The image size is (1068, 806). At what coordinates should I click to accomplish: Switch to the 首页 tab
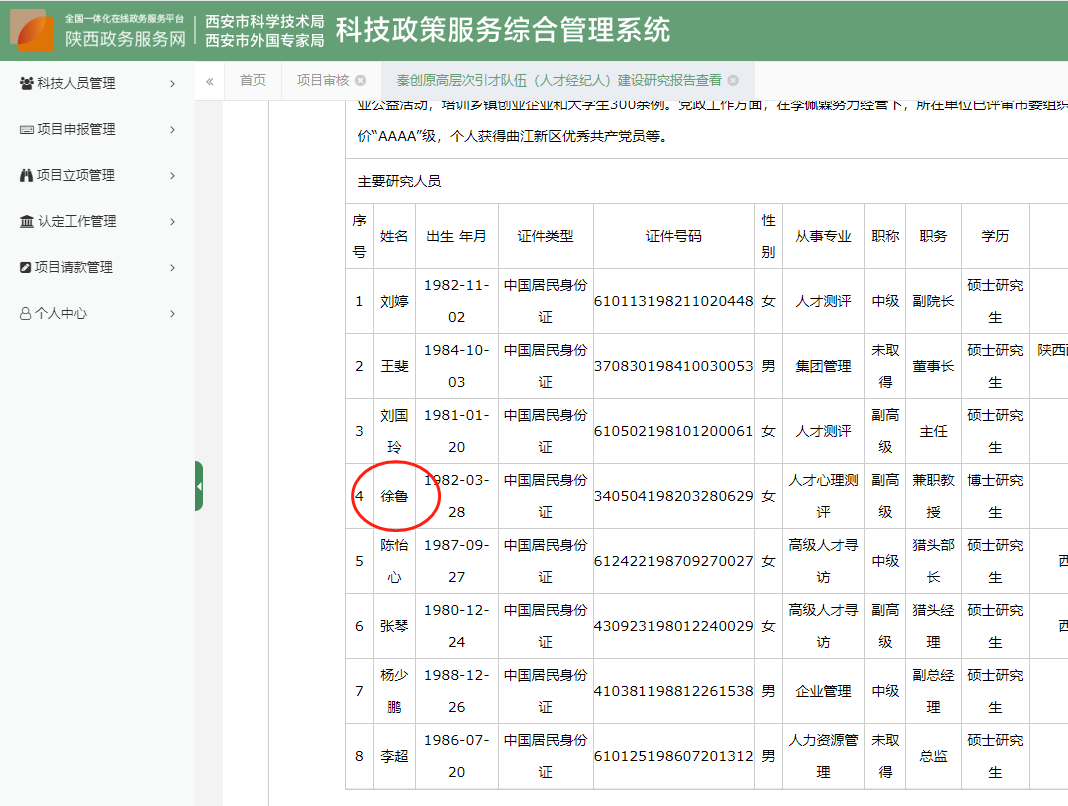[x=252, y=81]
